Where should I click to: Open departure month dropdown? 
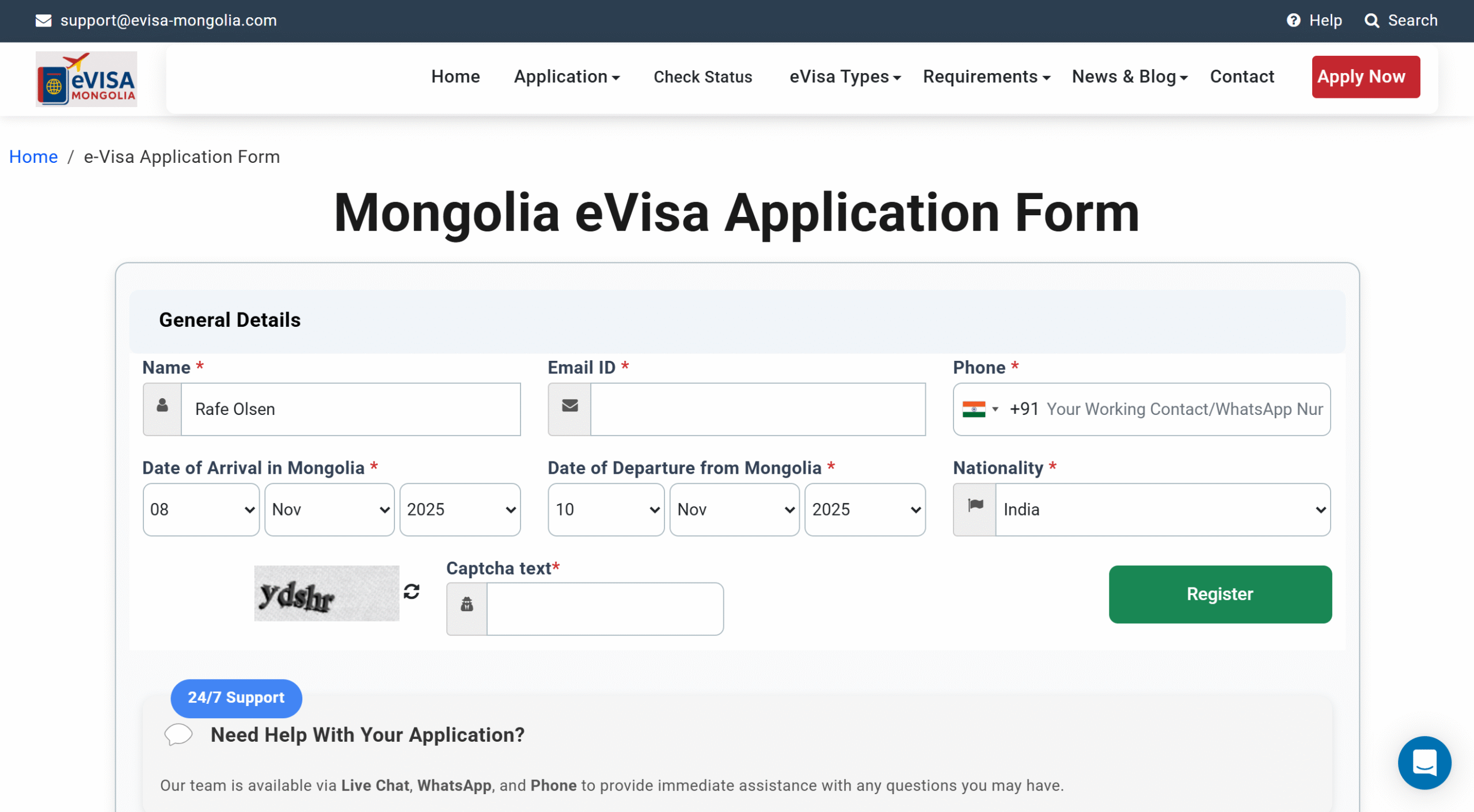734,510
